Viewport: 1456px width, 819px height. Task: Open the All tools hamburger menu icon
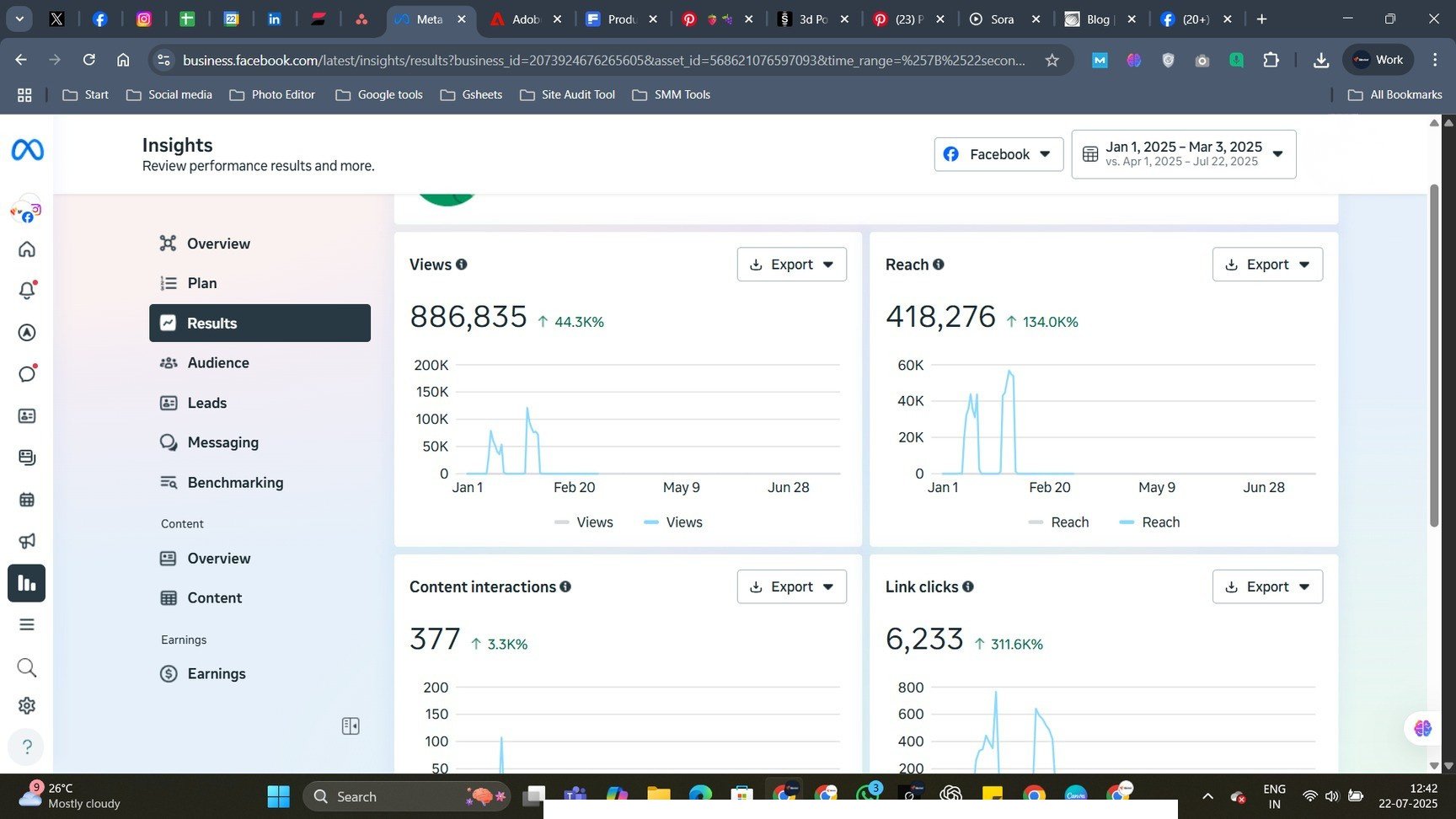(27, 624)
